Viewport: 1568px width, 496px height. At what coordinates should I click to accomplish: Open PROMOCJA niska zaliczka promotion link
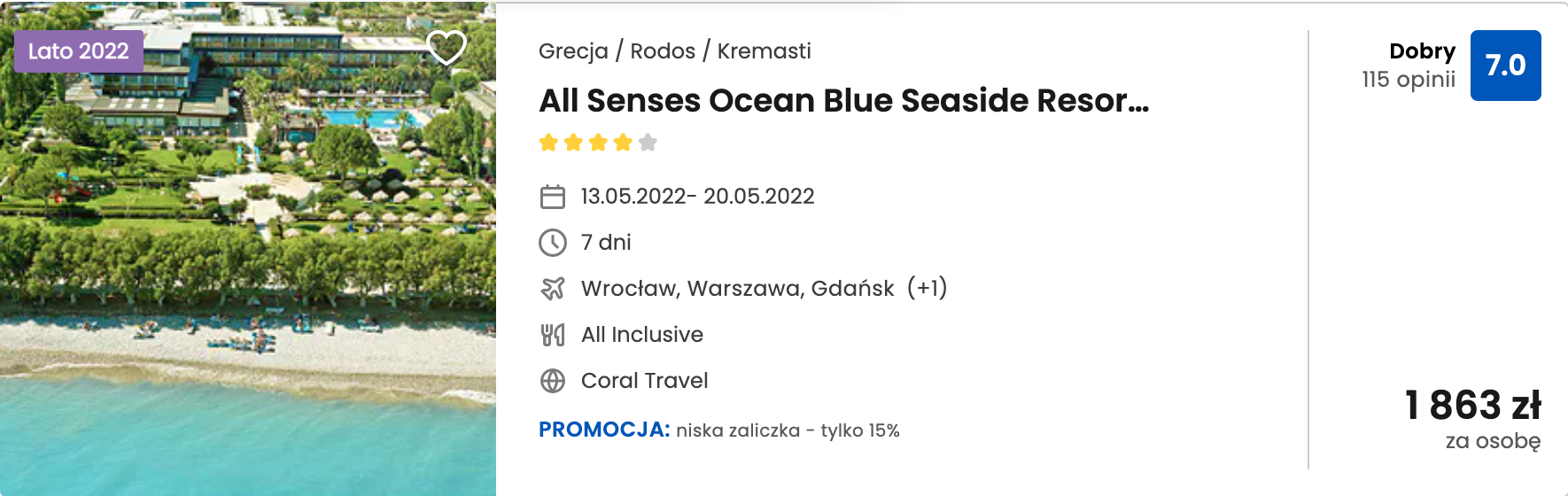pyautogui.click(x=719, y=430)
